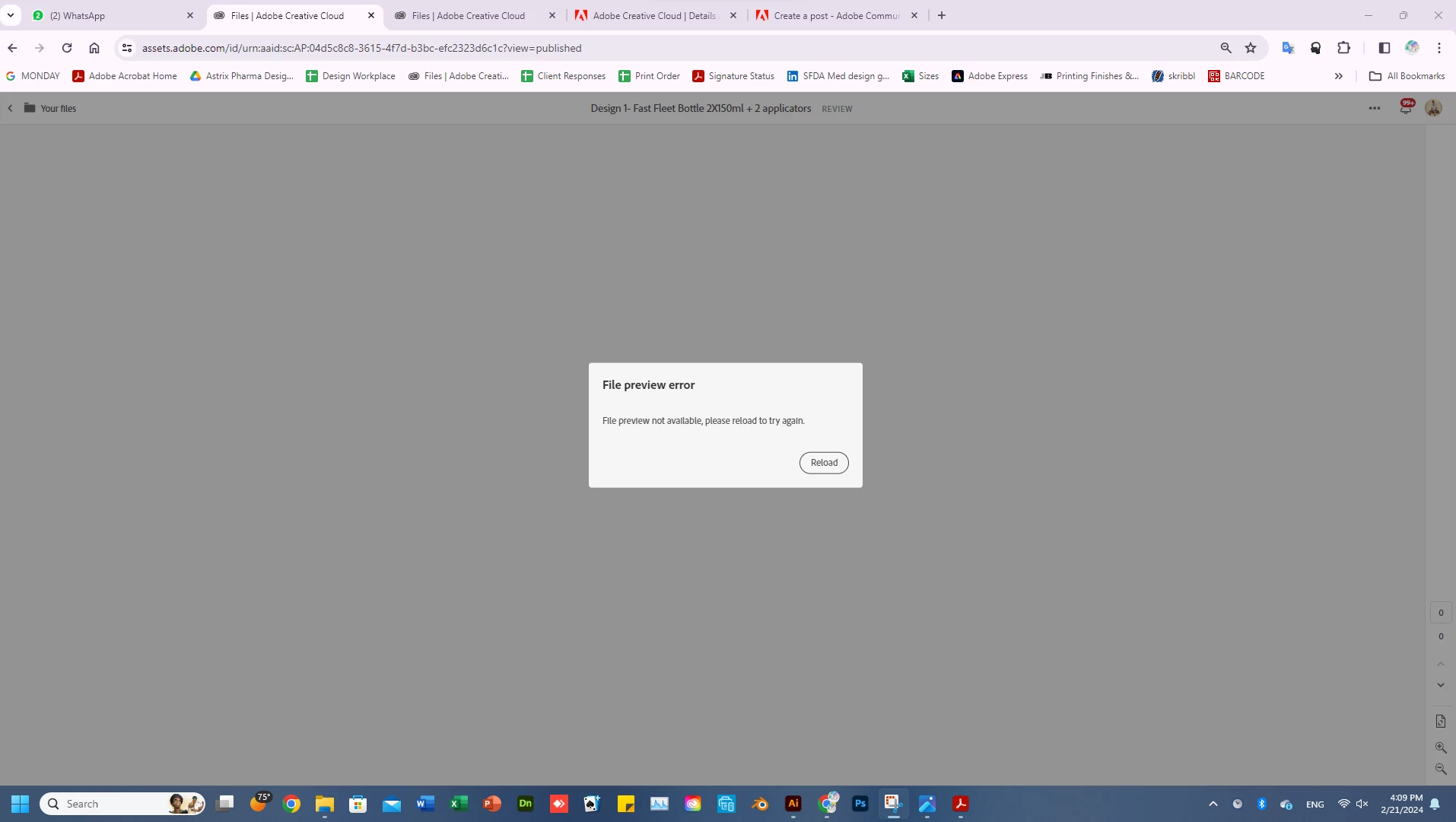Open Adobe Acrobat from taskbar
Screen dimensions: 1456x822
tap(961, 804)
